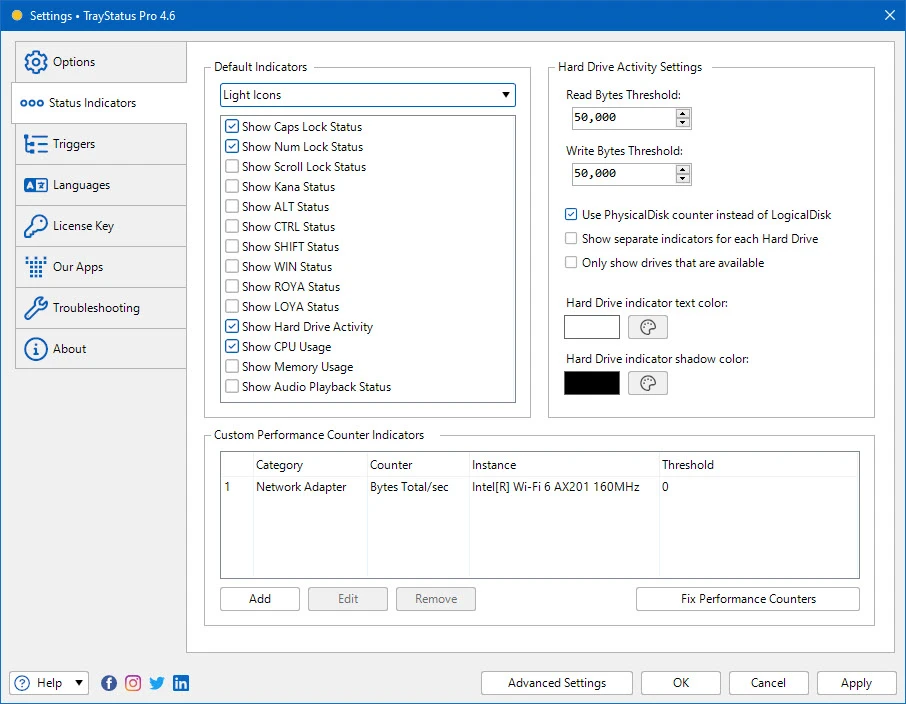Click the Instance column header
The image size is (906, 704).
pos(564,465)
